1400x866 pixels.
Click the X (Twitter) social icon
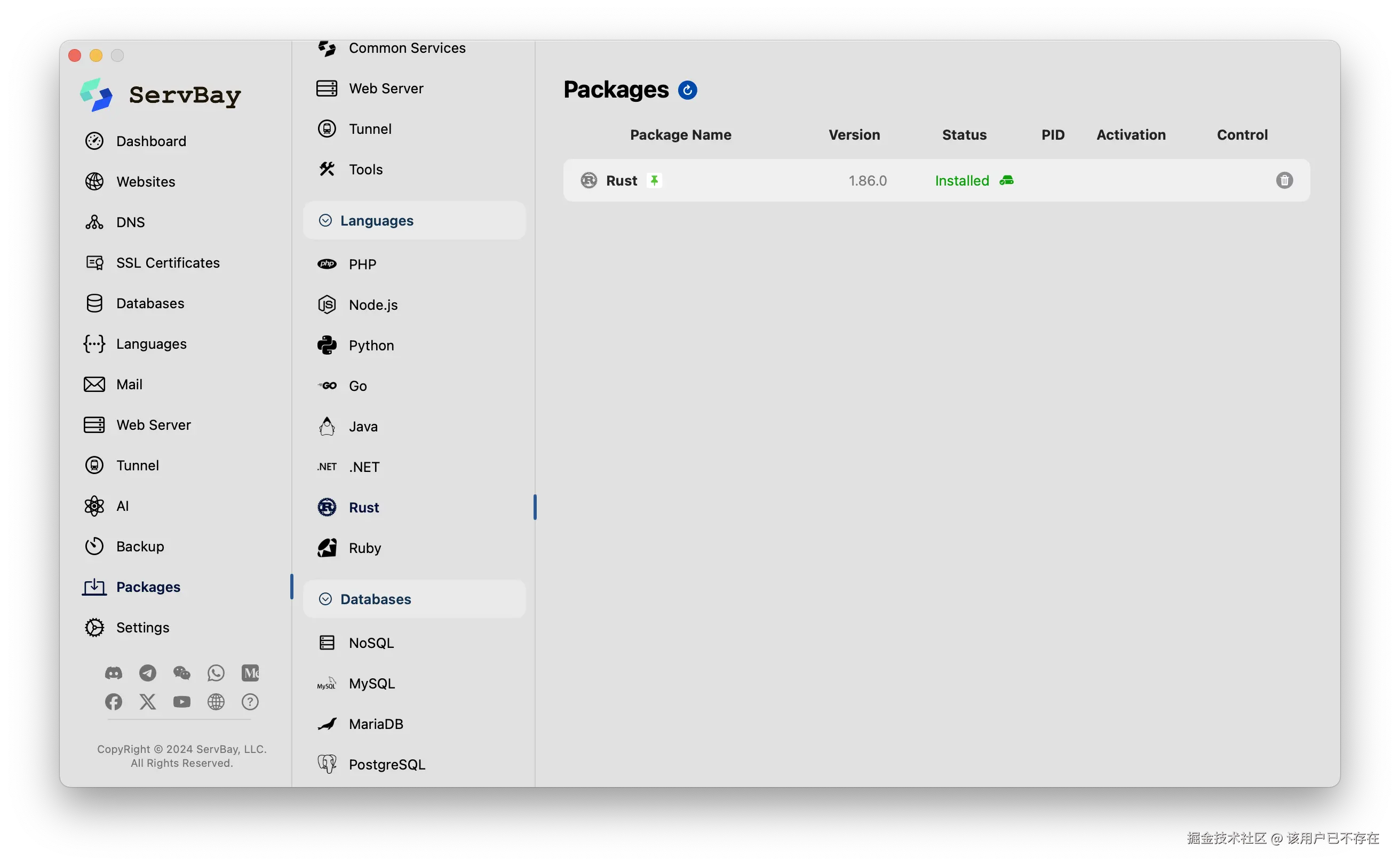pos(148,702)
